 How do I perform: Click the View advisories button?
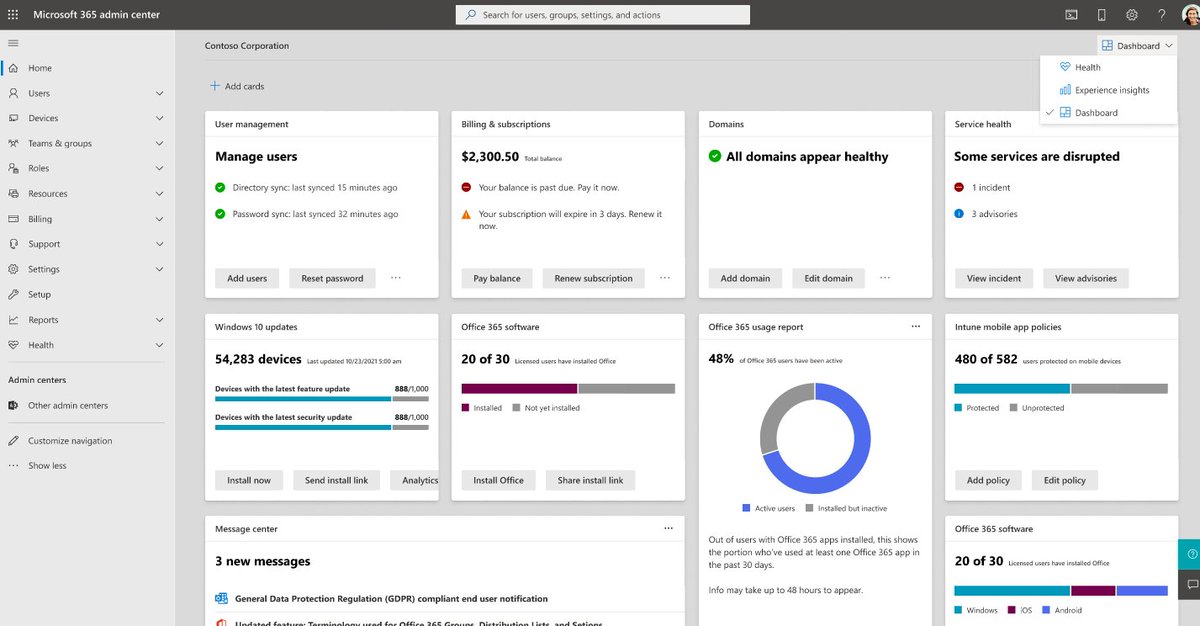pyautogui.click(x=1086, y=278)
